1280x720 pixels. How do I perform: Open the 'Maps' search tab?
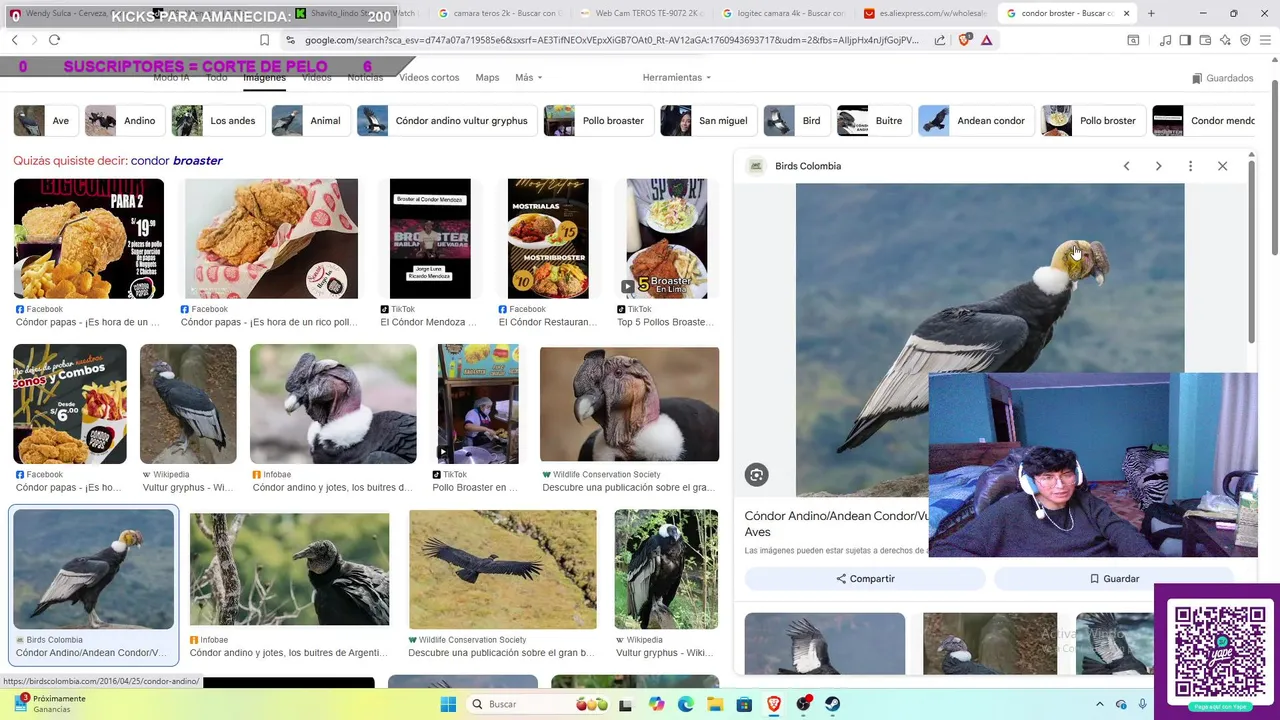click(x=487, y=78)
